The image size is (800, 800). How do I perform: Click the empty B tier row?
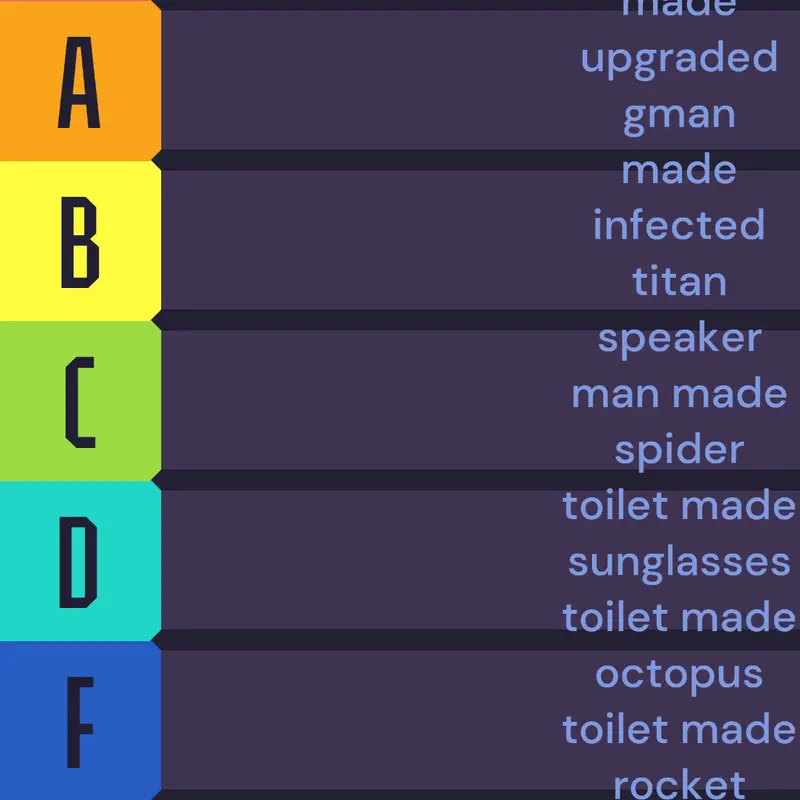[481, 240]
